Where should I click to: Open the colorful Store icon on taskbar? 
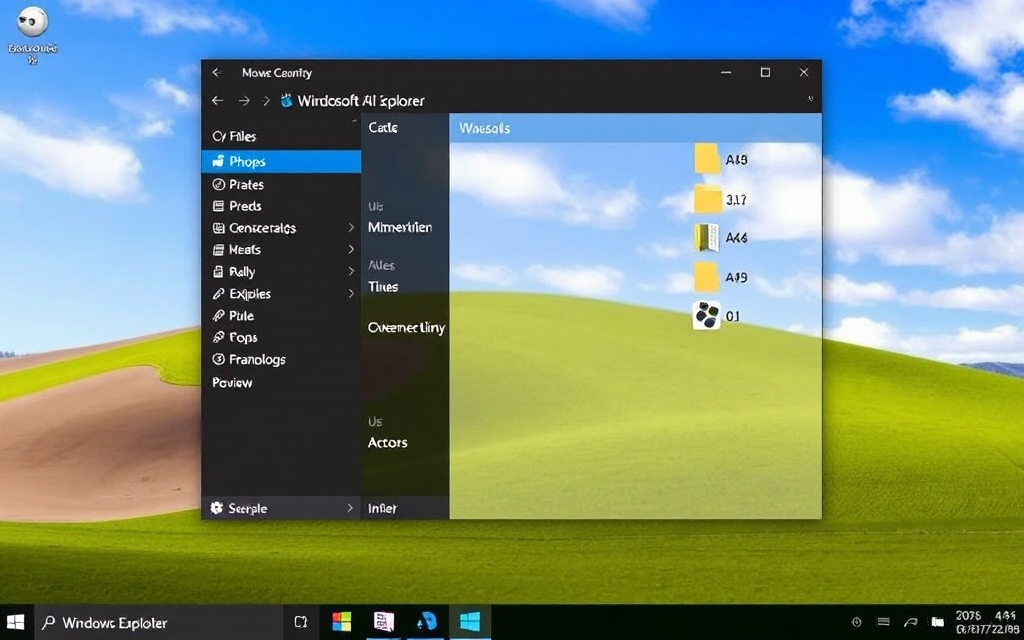342,622
